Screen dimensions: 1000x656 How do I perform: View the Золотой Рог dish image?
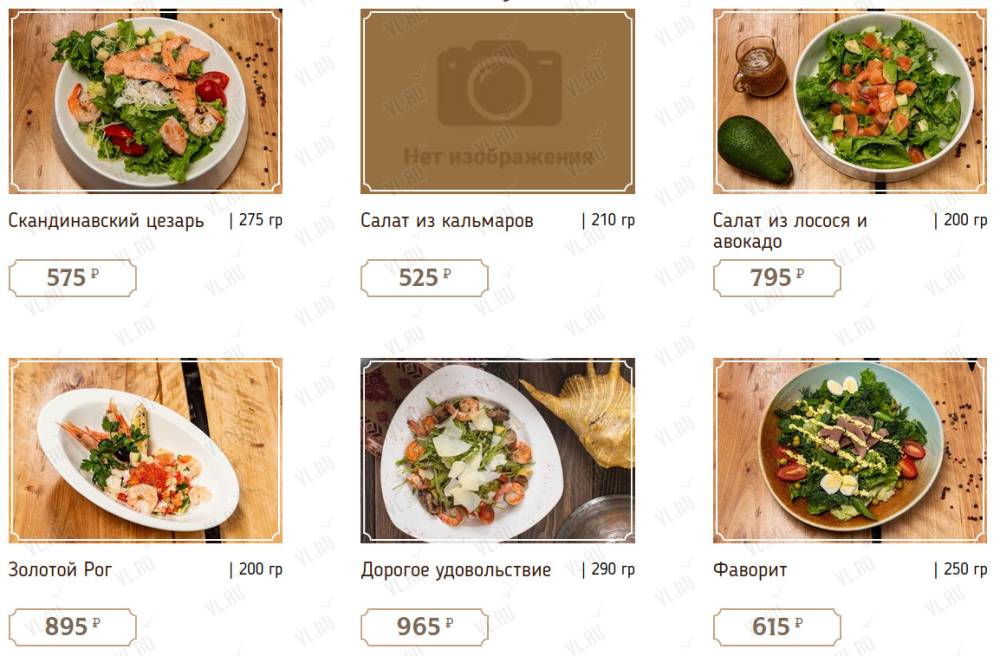pyautogui.click(x=145, y=450)
